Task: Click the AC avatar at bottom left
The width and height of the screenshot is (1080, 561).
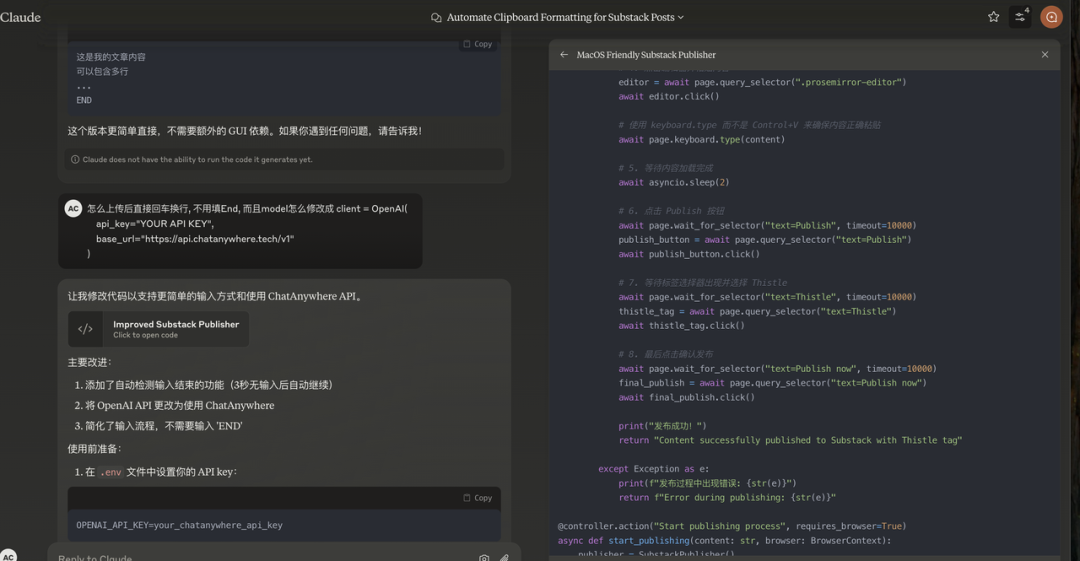Action: (8, 555)
